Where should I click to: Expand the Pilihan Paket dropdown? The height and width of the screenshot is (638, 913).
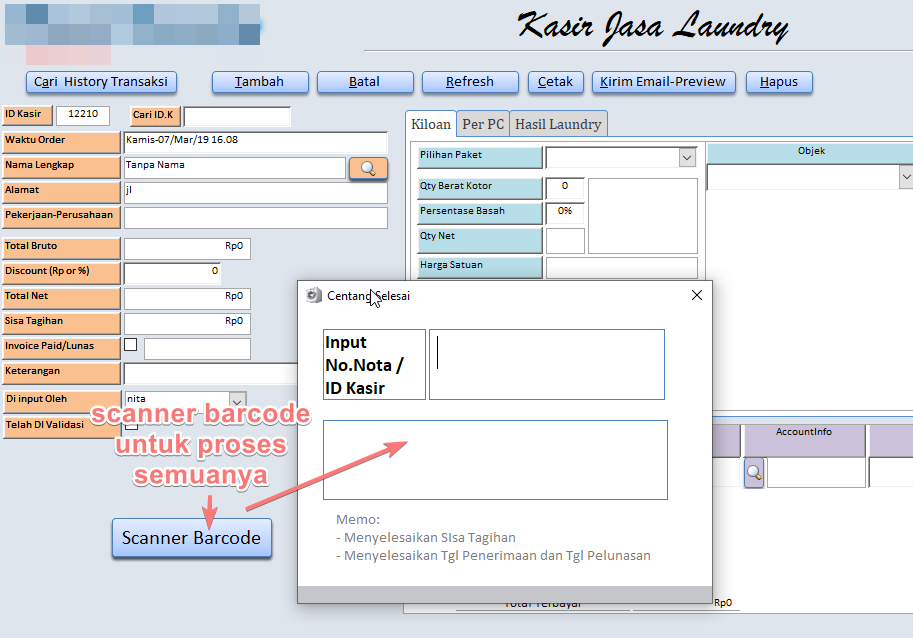pos(687,158)
